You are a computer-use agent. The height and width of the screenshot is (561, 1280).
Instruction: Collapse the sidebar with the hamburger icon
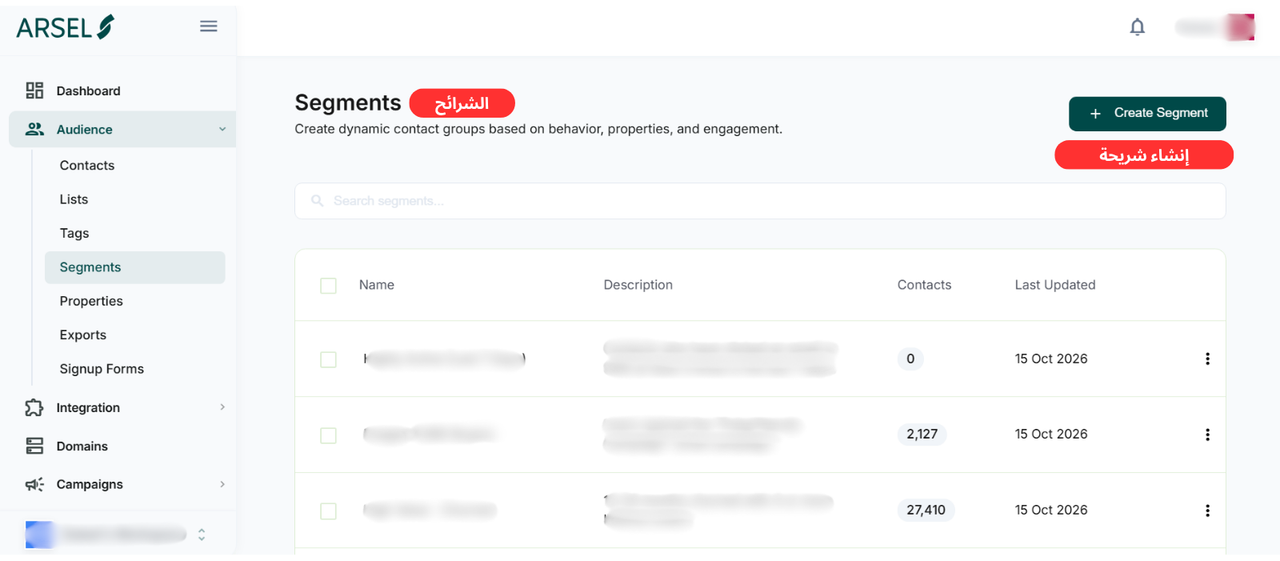tap(208, 26)
